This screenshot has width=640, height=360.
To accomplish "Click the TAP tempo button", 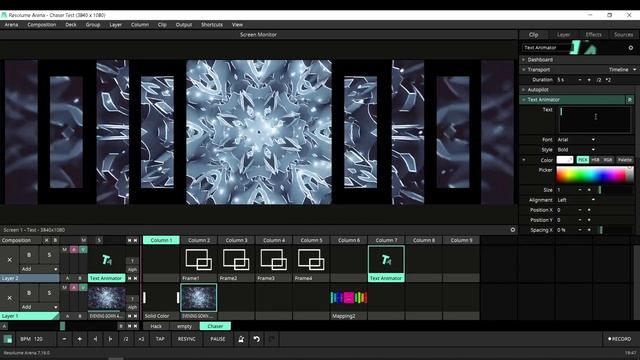I will (x=160, y=339).
